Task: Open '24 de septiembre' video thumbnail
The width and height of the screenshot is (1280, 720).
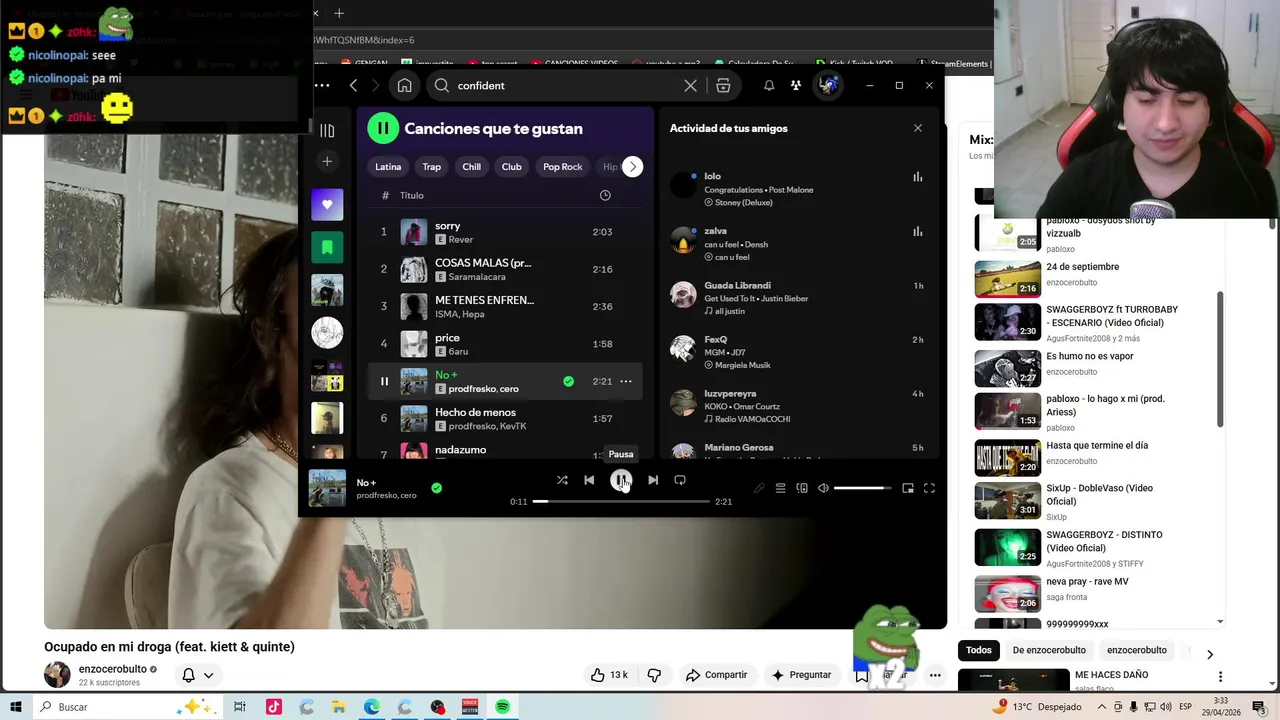Action: (x=1008, y=279)
